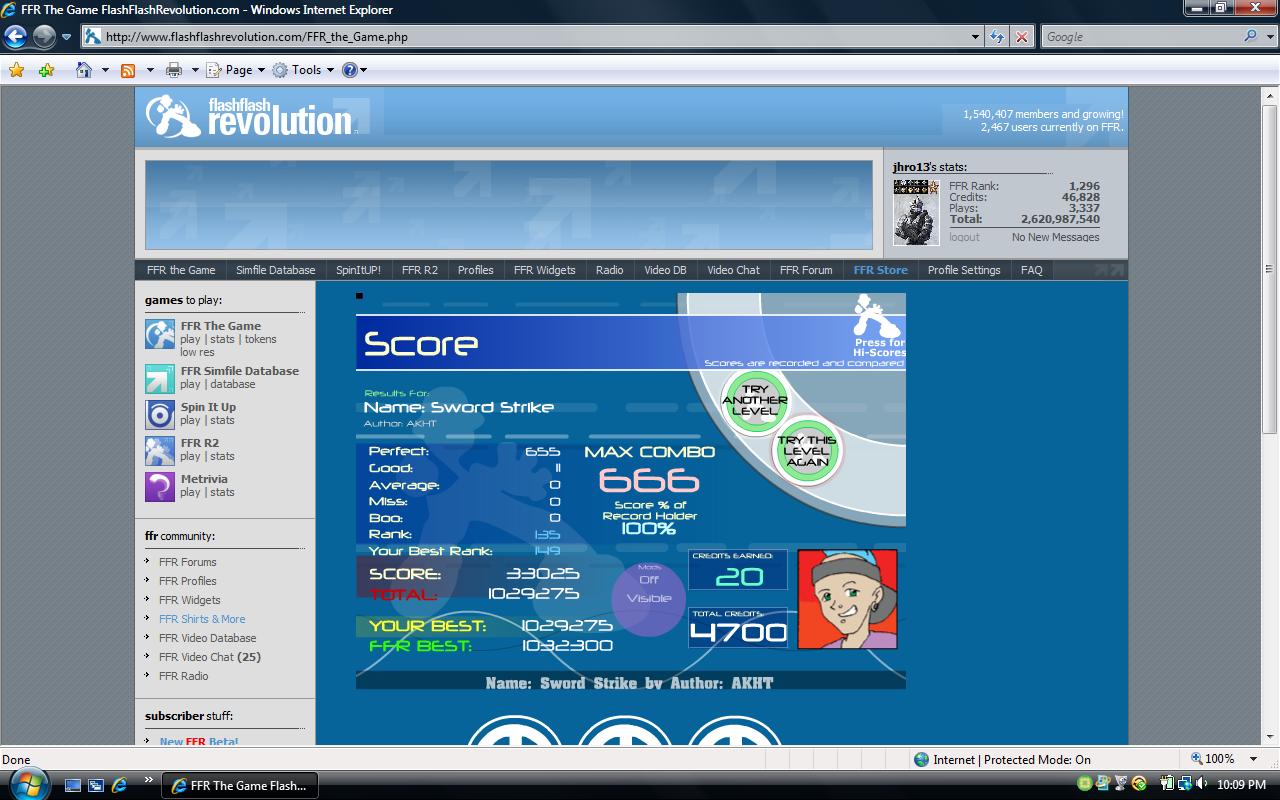Open the FFR Forum nav item
This screenshot has width=1280, height=800.
pos(806,270)
